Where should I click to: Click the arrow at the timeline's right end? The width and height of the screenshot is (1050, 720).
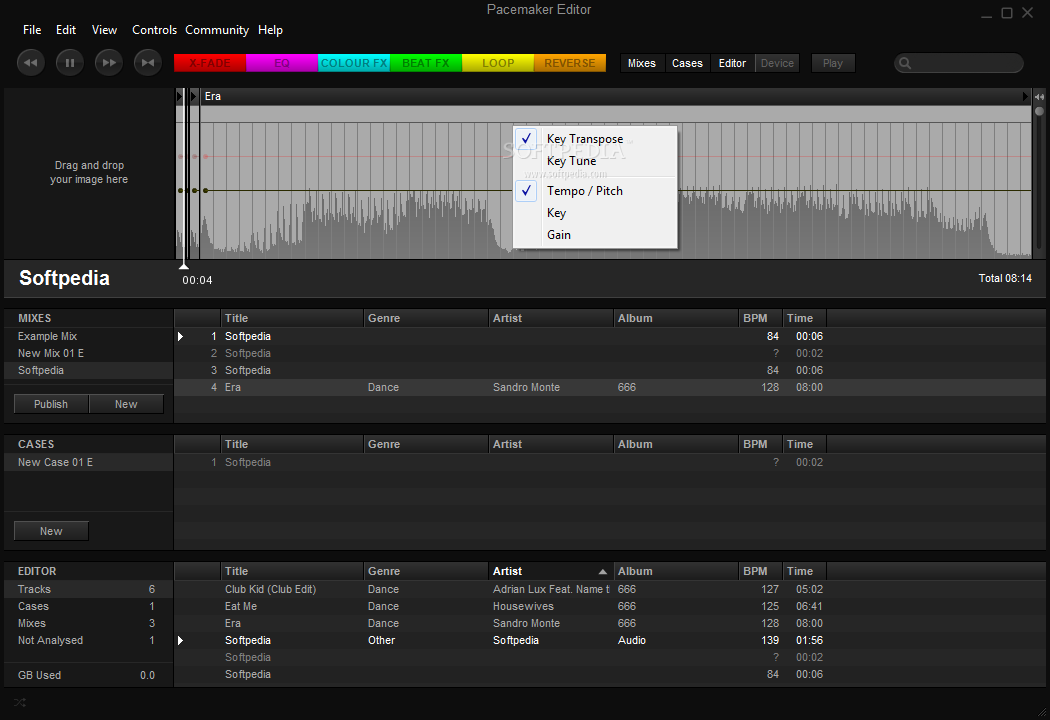point(1025,96)
